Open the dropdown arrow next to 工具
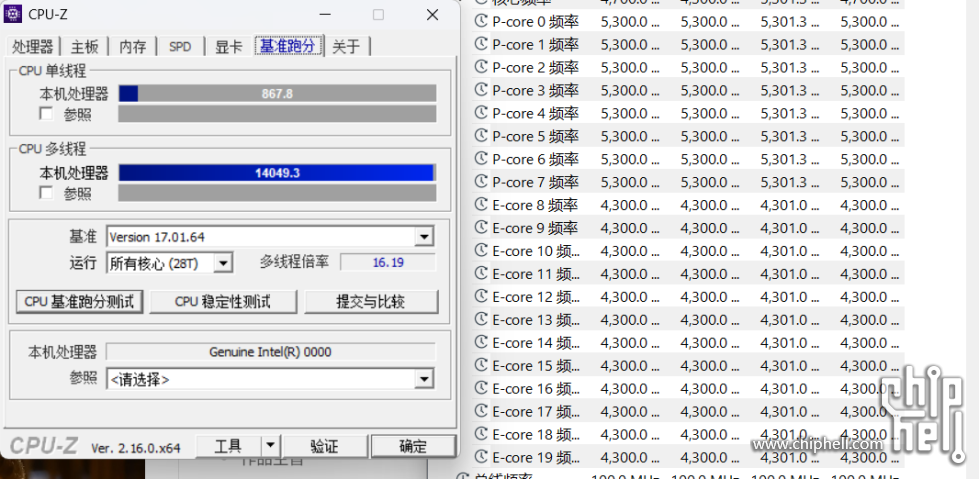 (270, 446)
